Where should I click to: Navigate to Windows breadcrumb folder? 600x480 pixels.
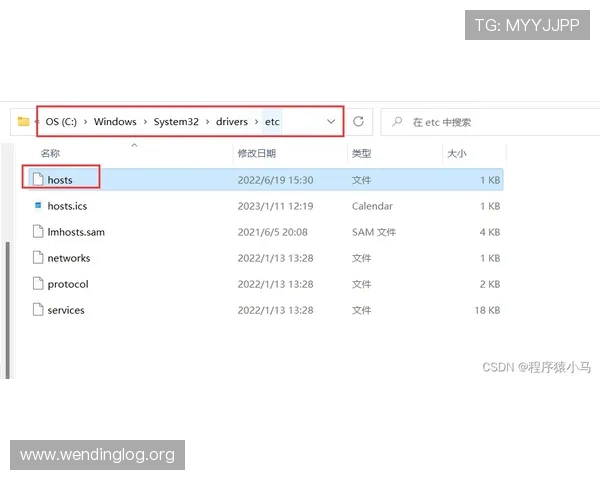click(x=115, y=122)
